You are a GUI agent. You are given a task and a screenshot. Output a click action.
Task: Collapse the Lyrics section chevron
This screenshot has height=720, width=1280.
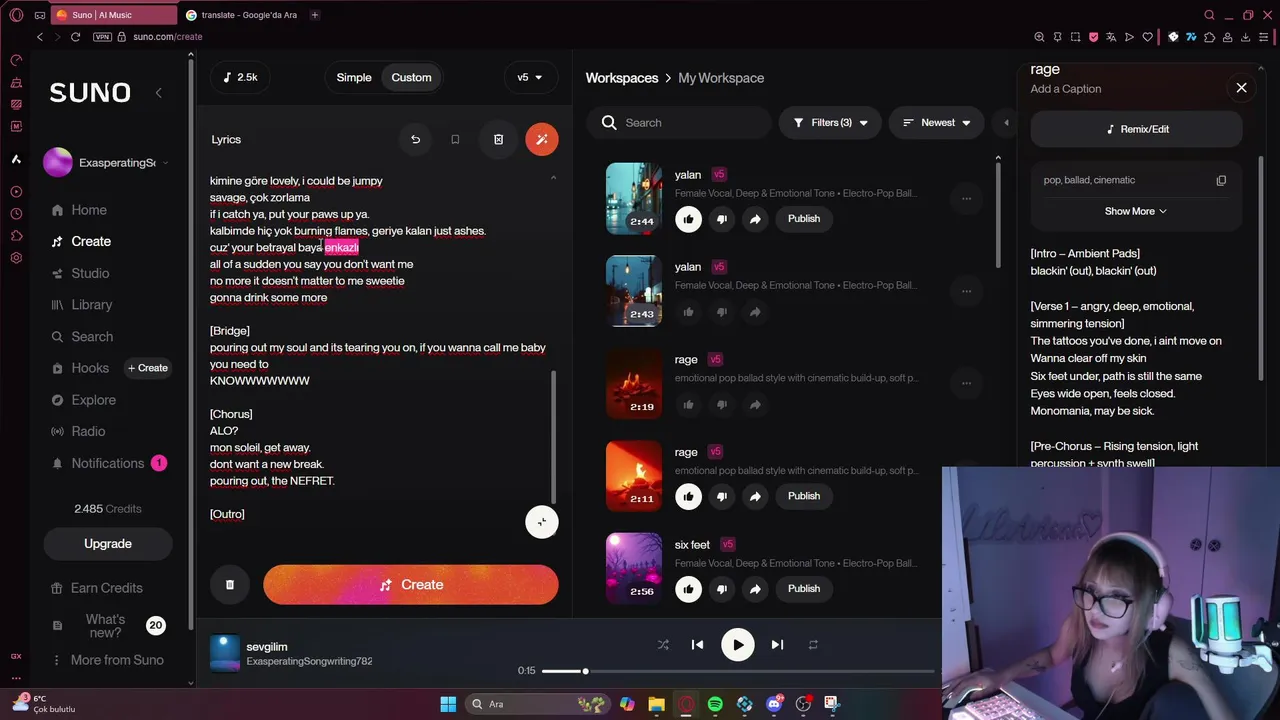point(553,178)
